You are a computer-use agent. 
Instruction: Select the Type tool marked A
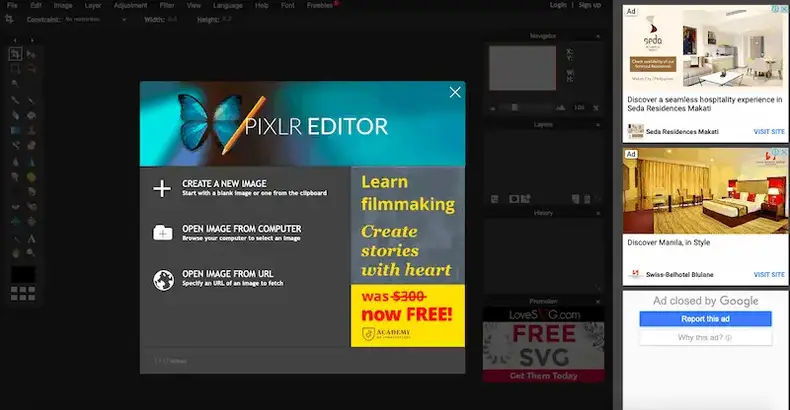click(31, 238)
